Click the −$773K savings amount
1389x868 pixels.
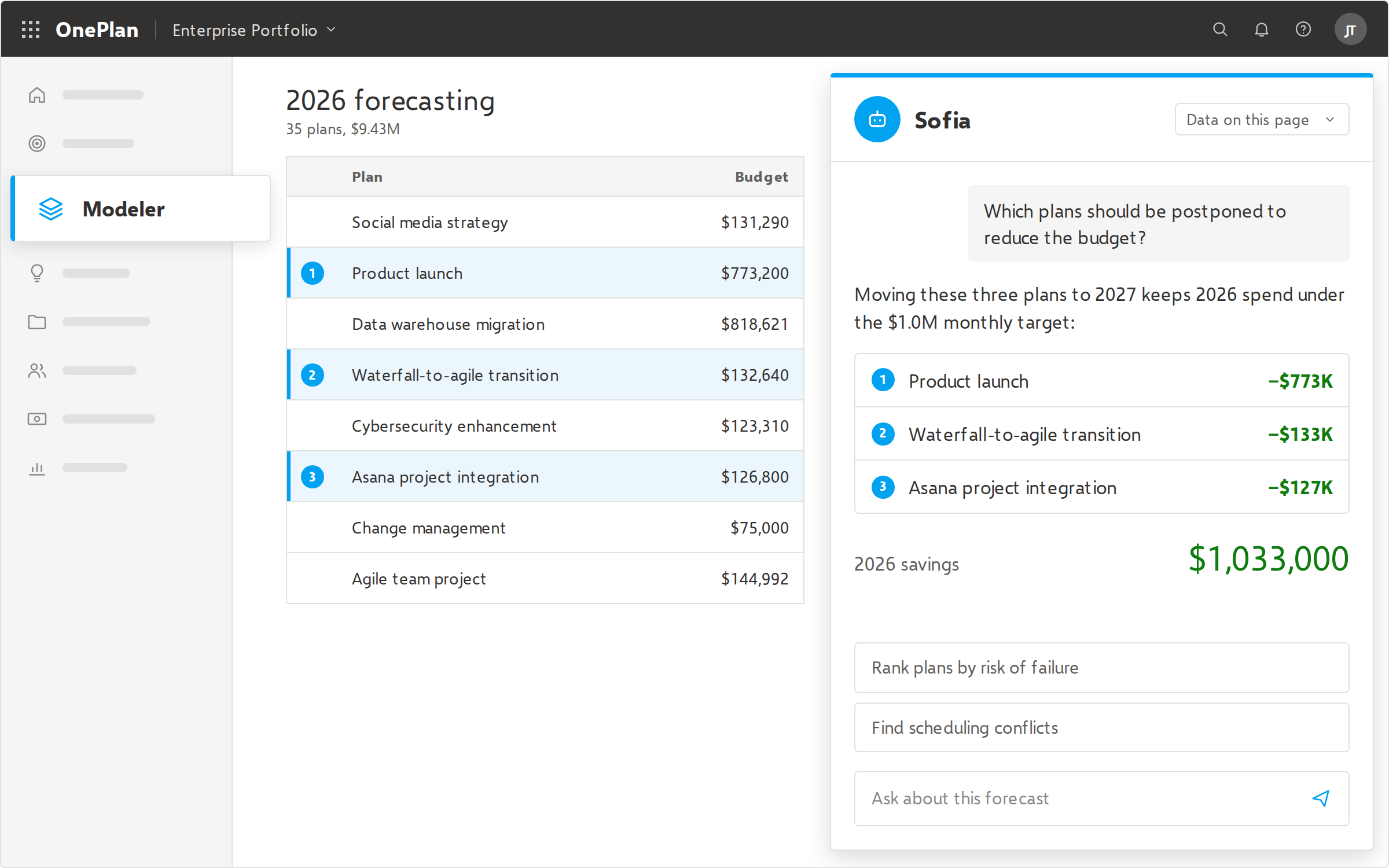1300,381
